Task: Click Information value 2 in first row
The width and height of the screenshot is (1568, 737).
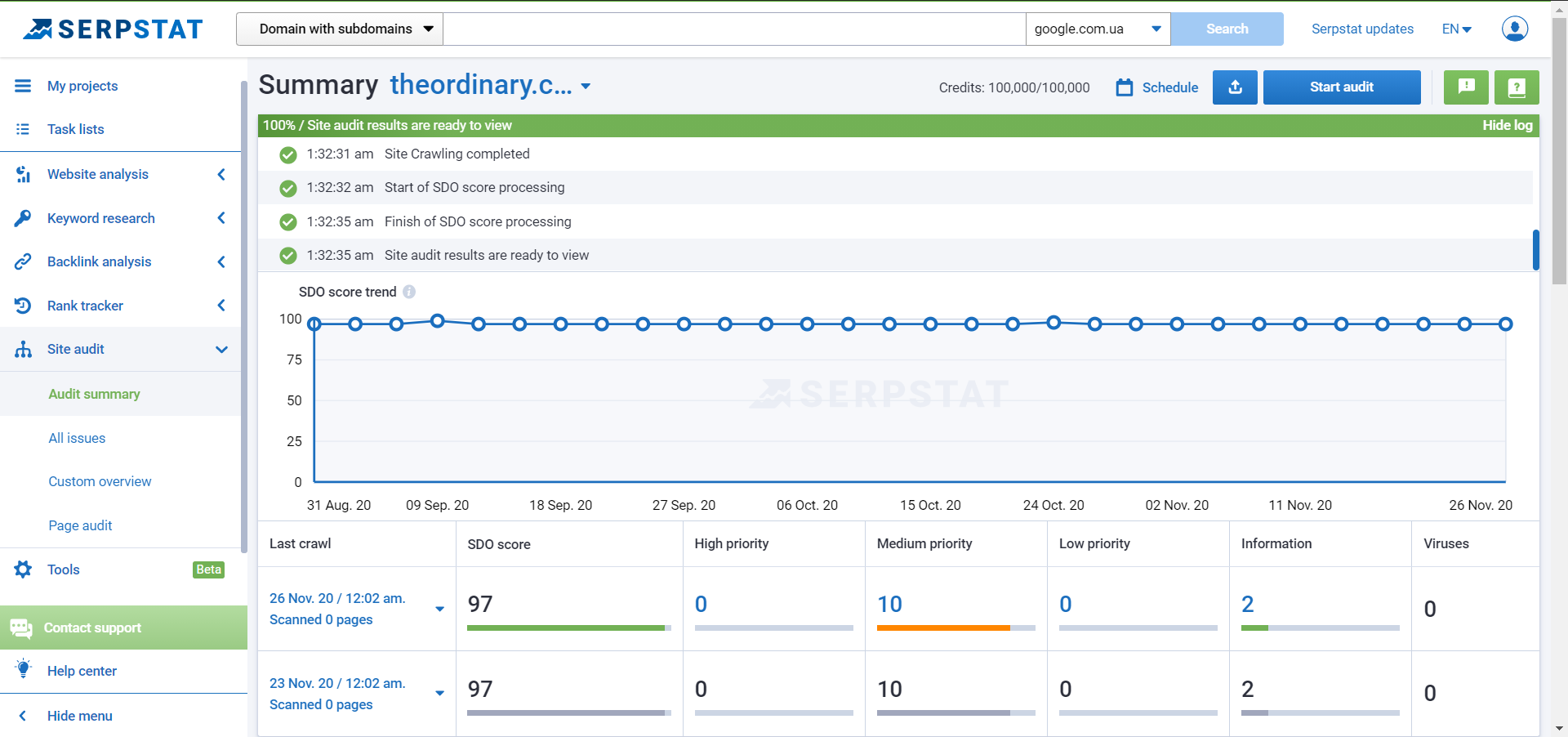Action: [x=1247, y=605]
